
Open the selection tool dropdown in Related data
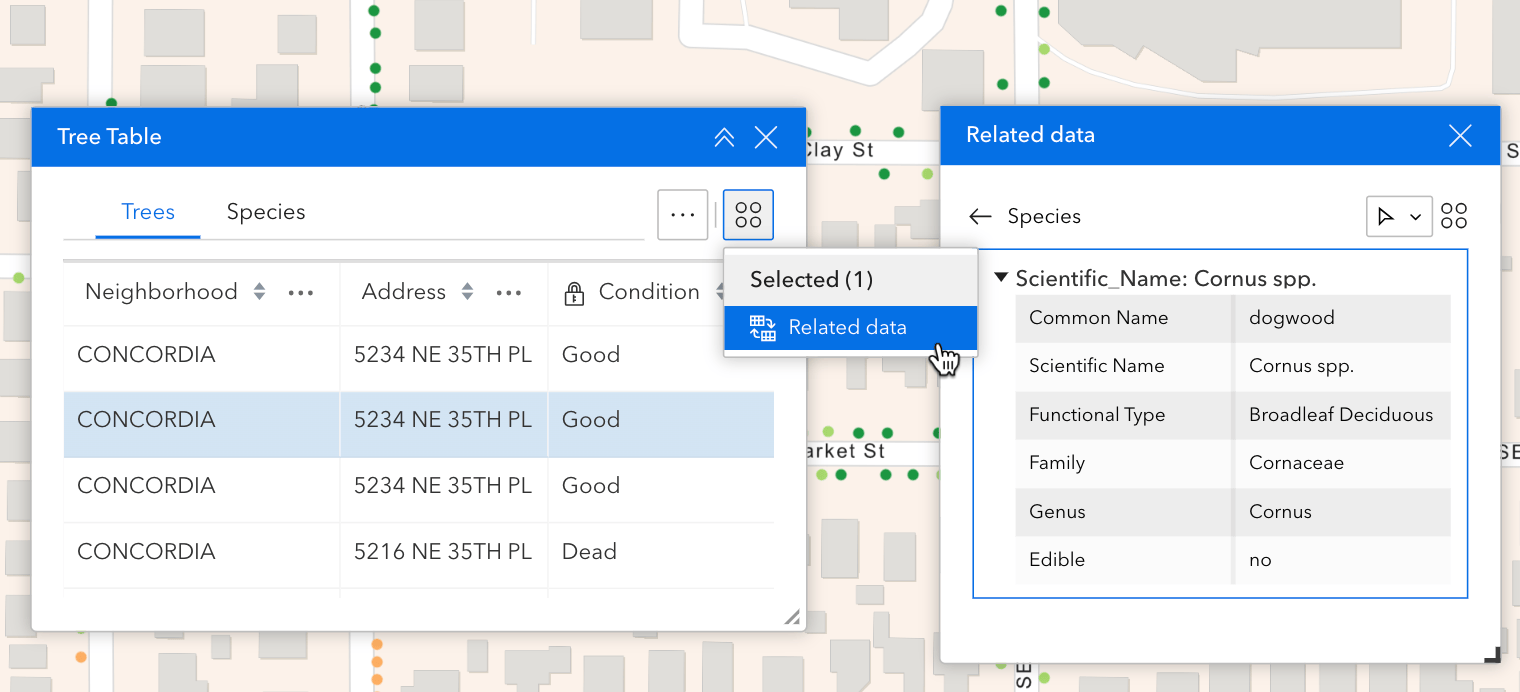click(x=1398, y=217)
